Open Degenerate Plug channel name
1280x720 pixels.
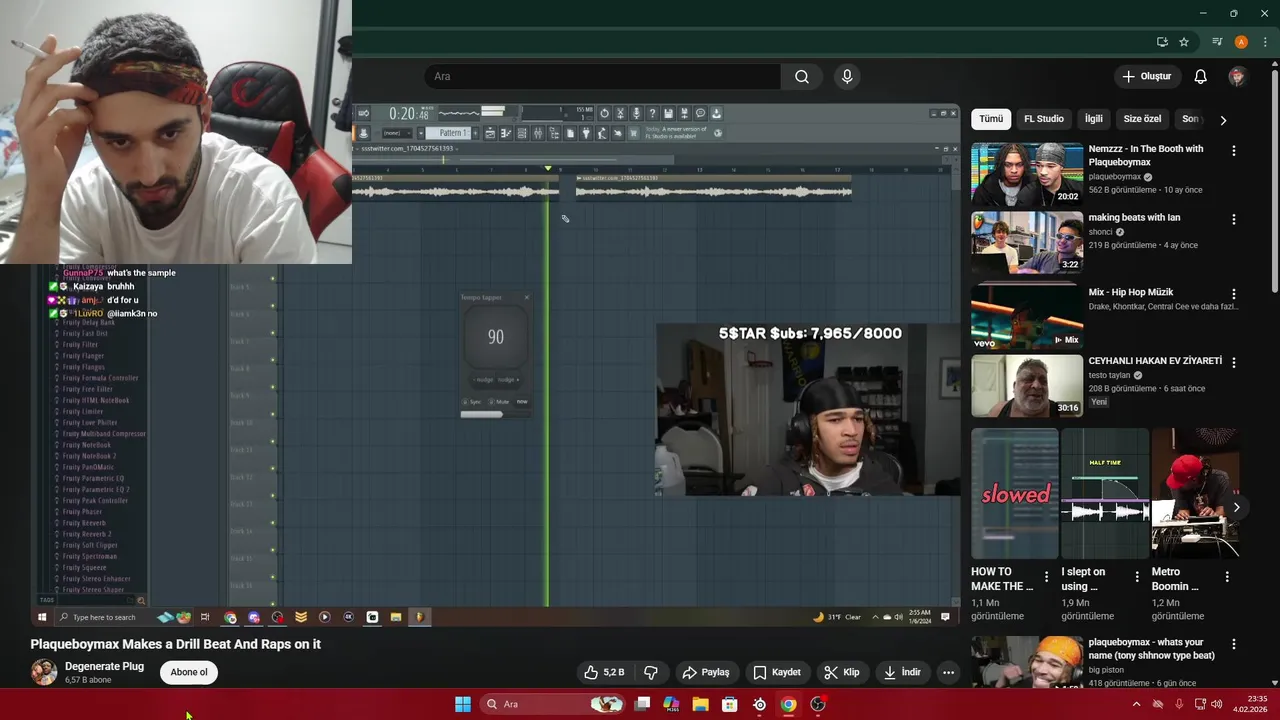click(104, 666)
